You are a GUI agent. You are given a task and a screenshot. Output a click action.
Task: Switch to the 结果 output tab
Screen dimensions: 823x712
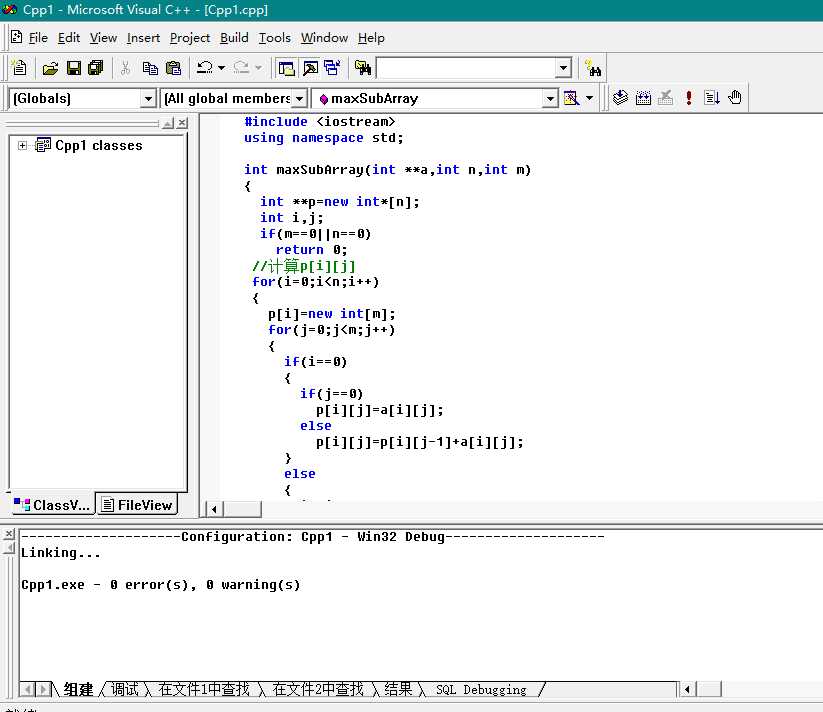coord(398,689)
